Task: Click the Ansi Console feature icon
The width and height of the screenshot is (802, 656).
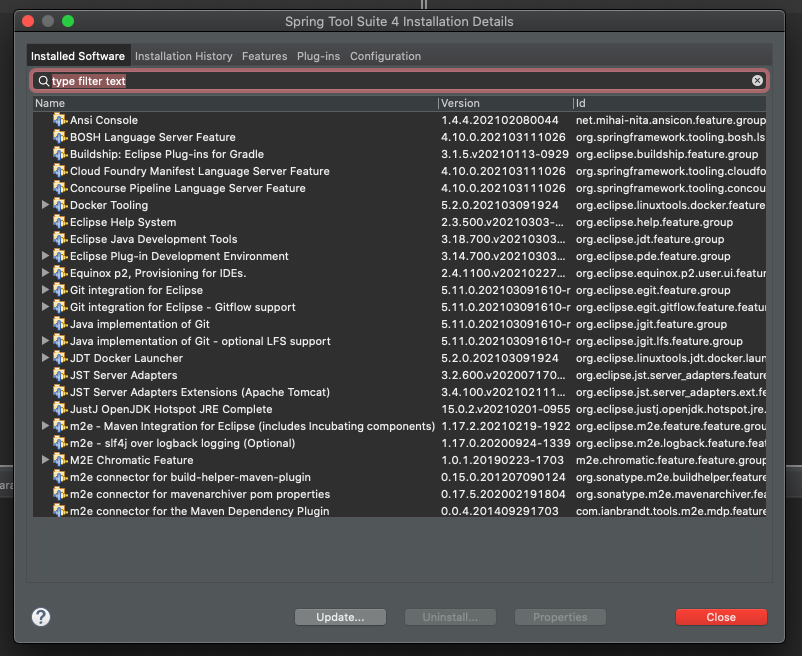Action: [60, 120]
